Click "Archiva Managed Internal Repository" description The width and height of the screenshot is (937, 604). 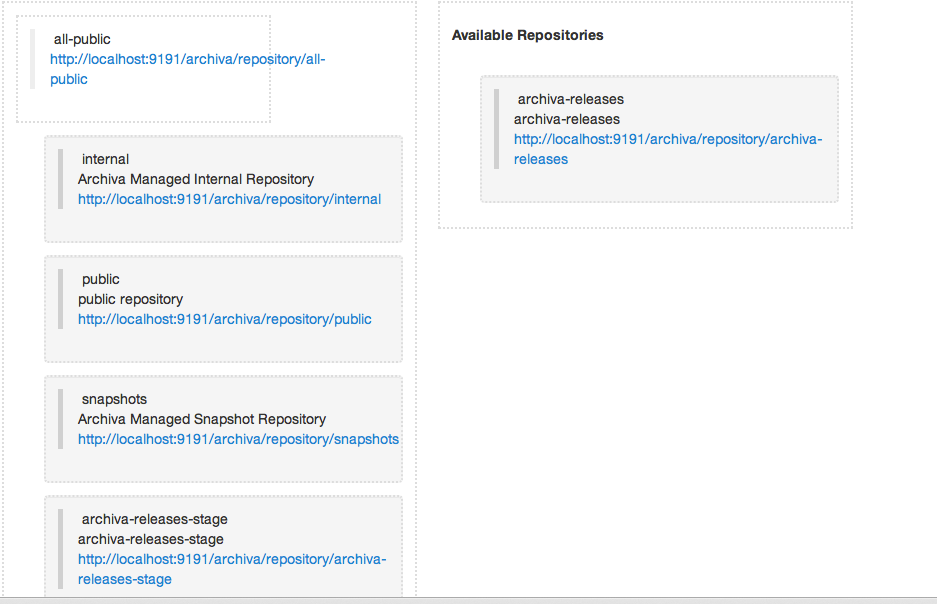coord(196,179)
